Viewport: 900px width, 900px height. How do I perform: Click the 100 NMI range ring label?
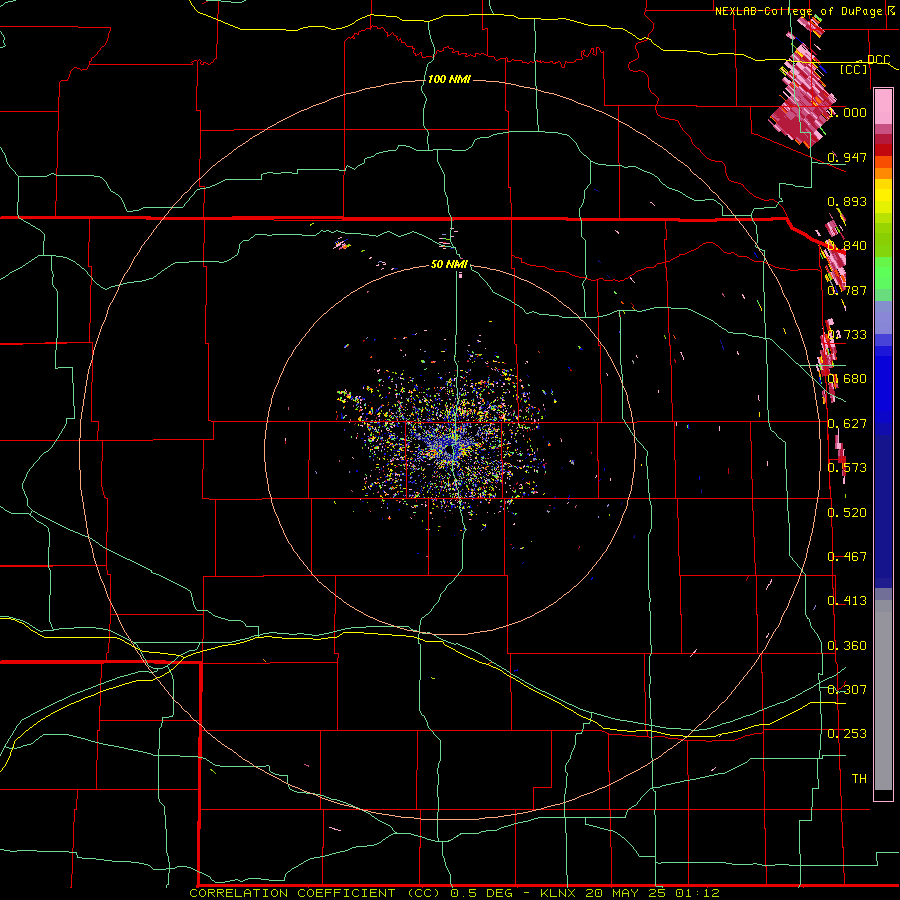pyautogui.click(x=449, y=79)
